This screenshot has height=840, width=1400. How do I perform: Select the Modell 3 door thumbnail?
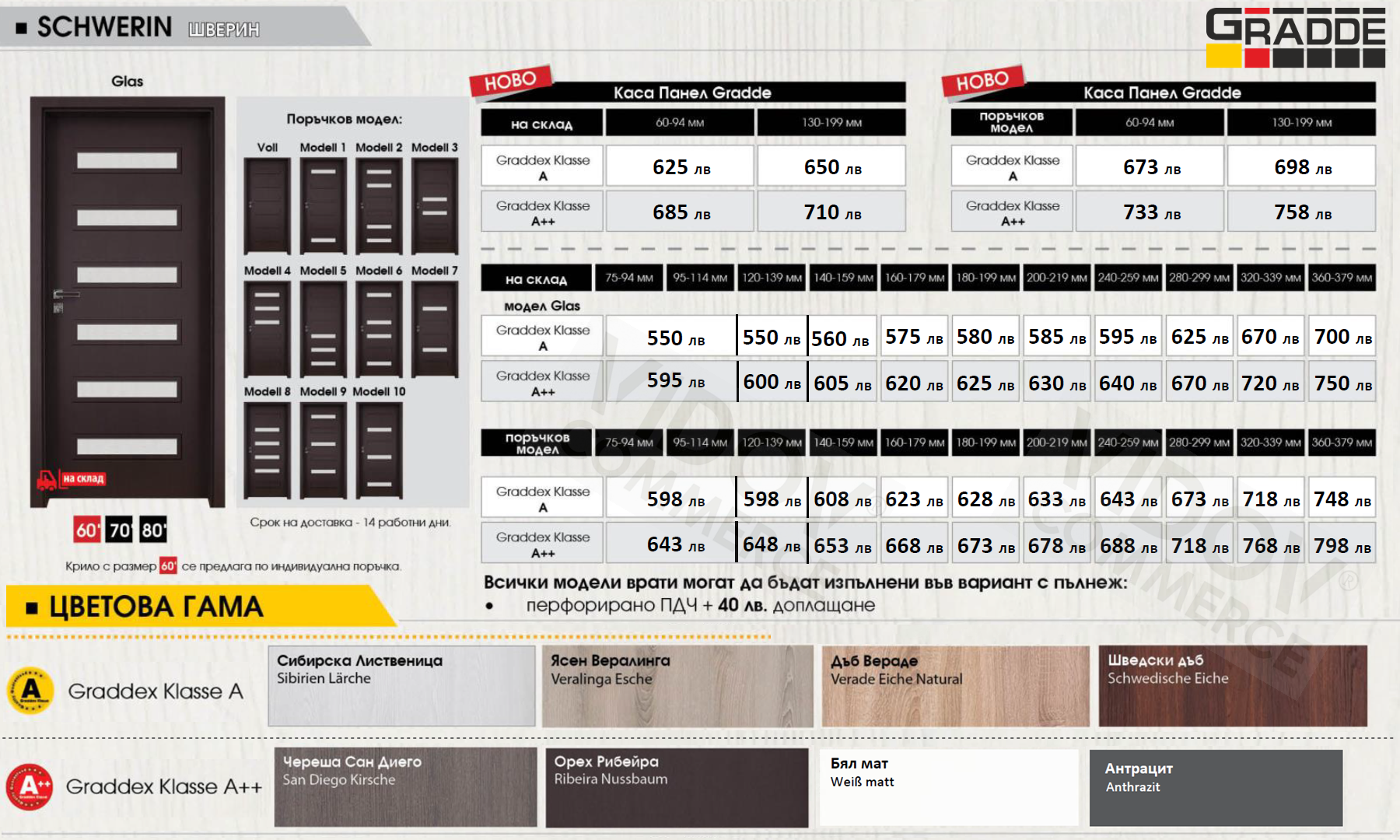point(435,206)
